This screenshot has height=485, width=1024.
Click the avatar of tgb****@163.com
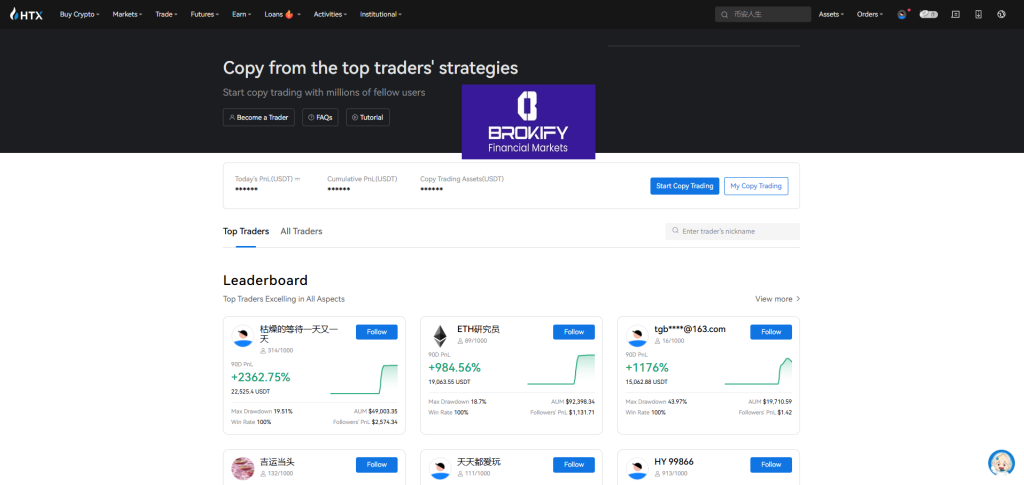pos(637,336)
